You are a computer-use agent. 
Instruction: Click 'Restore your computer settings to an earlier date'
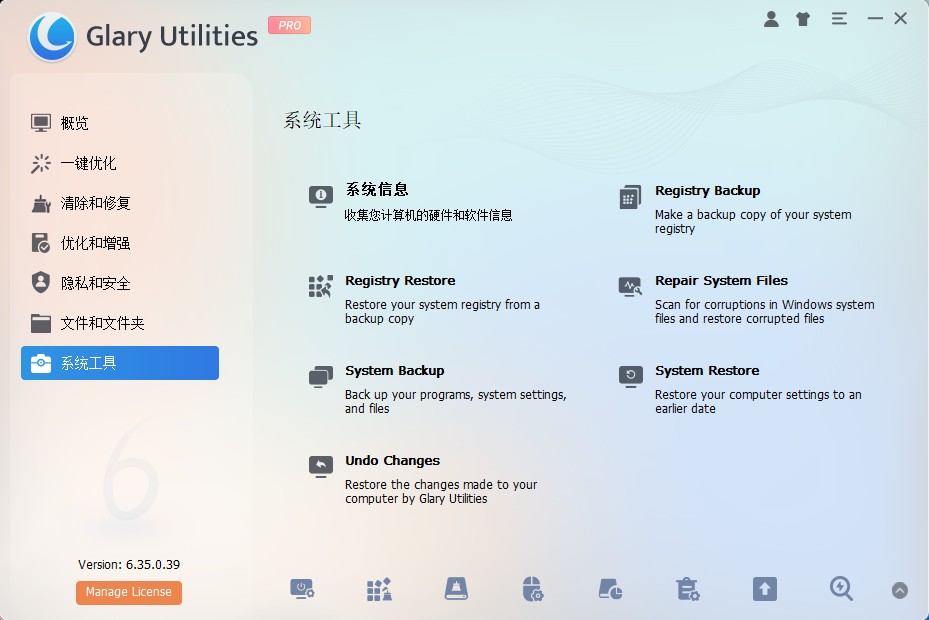pos(758,402)
